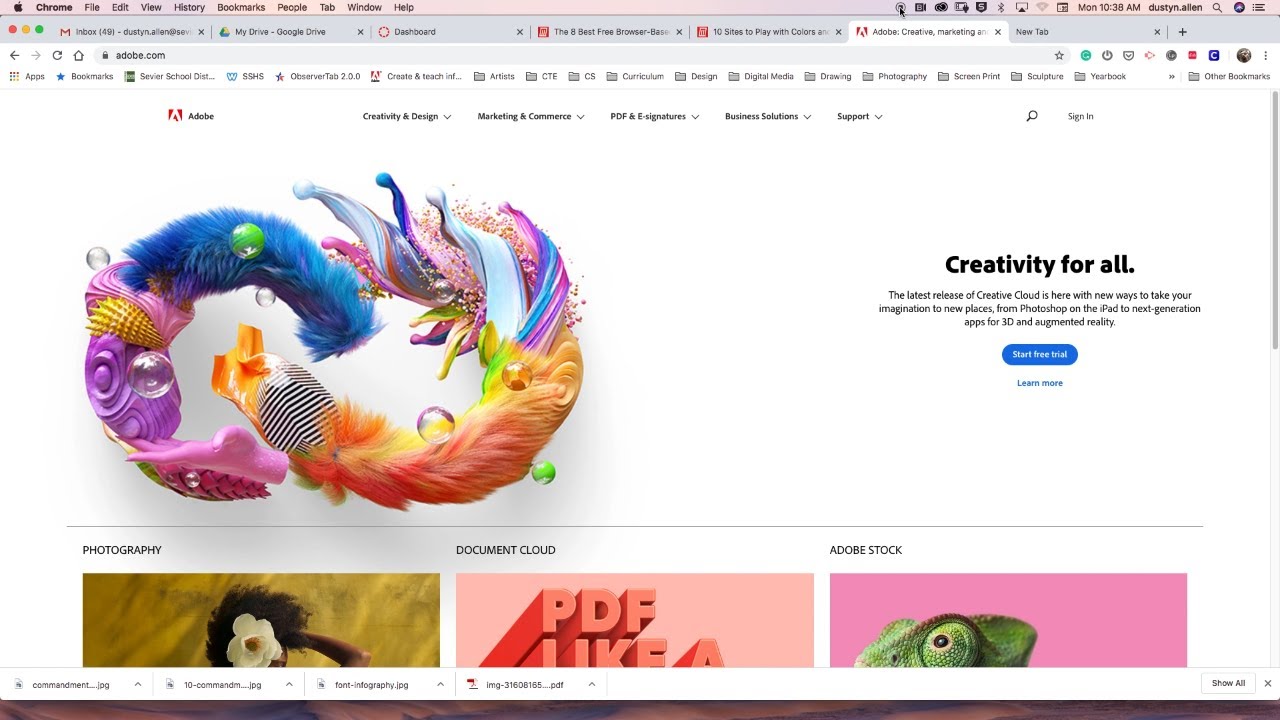Click the Creative Cloud menu bar icon

[941, 7]
